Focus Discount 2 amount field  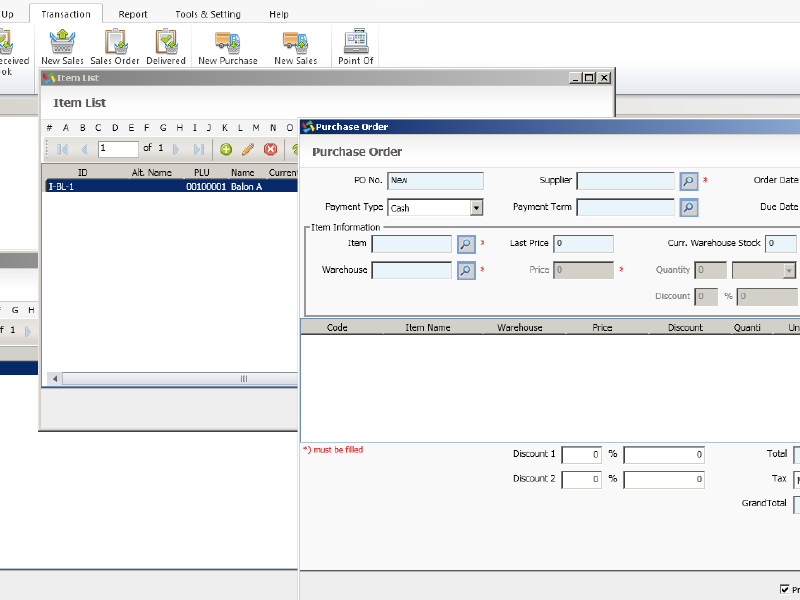click(664, 480)
